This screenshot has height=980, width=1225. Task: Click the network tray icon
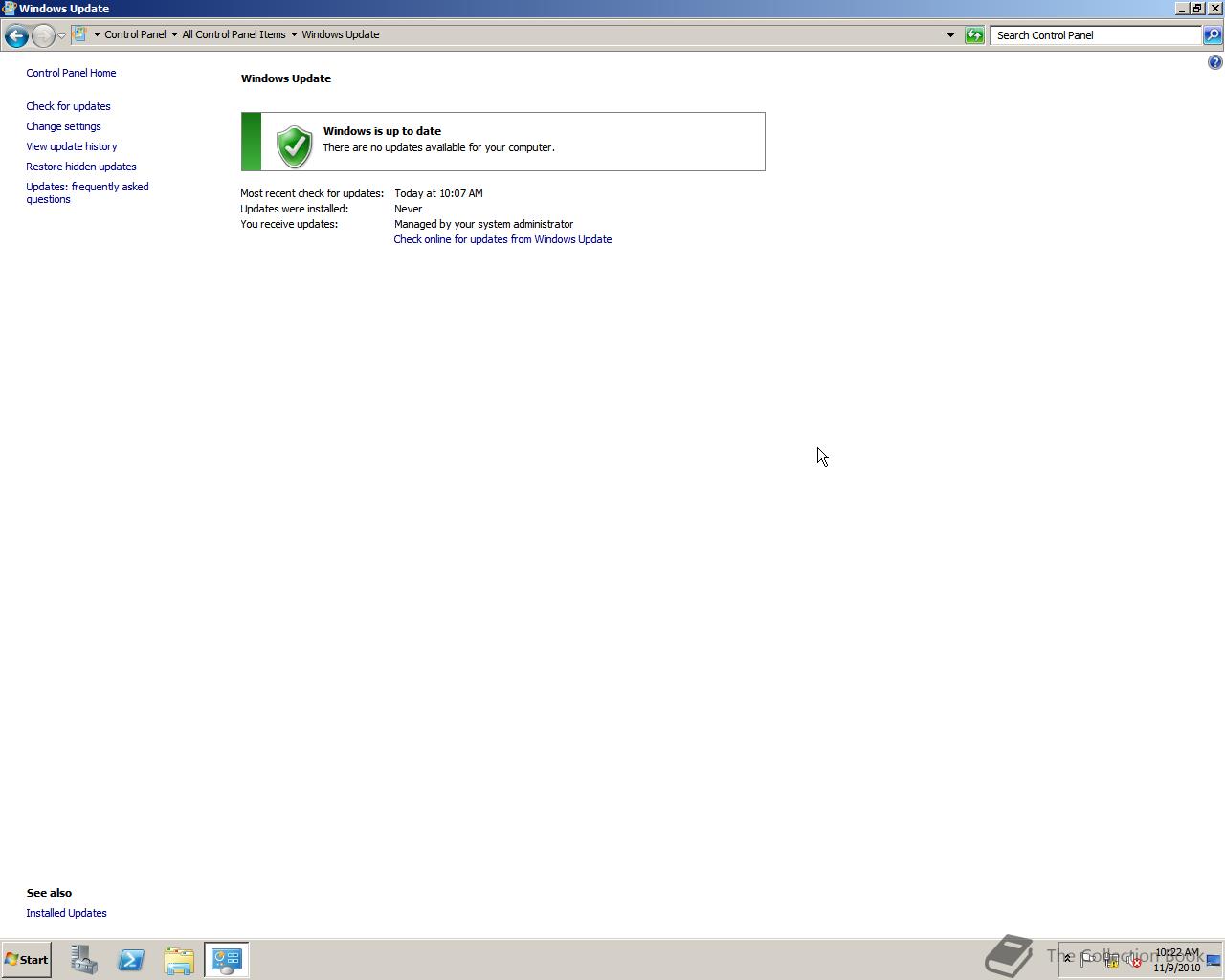1111,961
